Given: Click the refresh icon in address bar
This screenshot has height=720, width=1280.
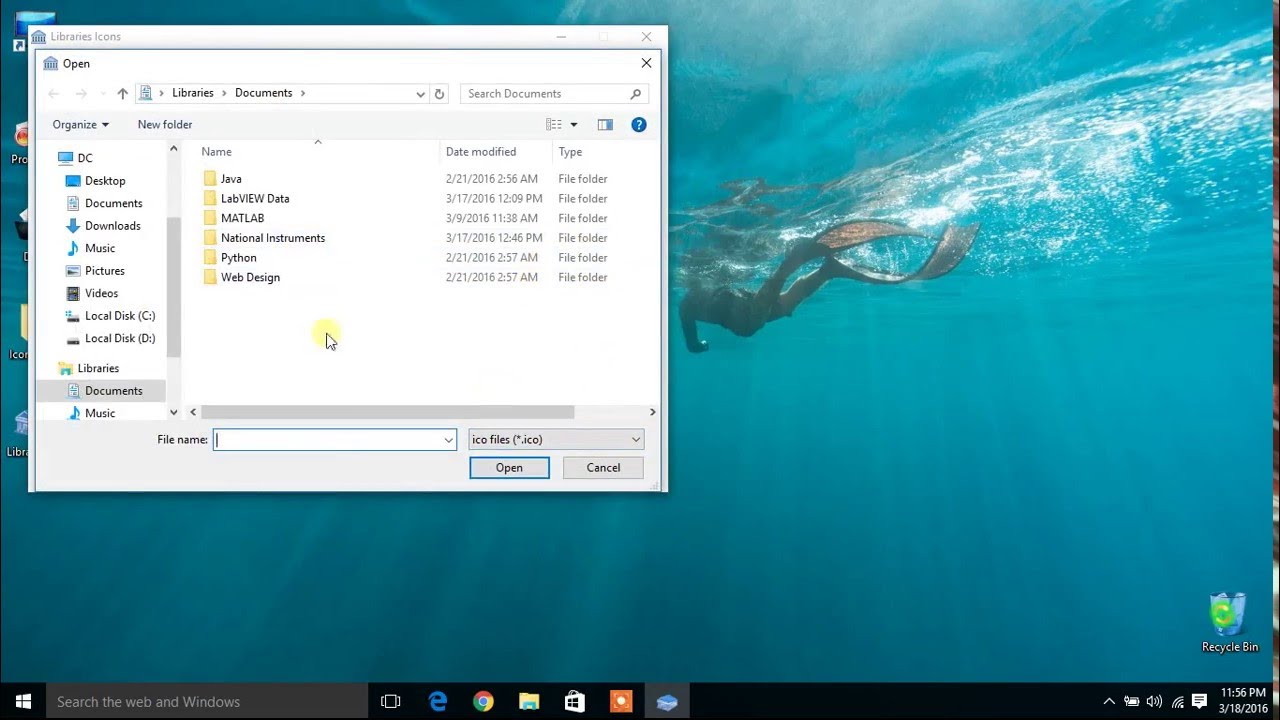Looking at the screenshot, I should (x=439, y=93).
